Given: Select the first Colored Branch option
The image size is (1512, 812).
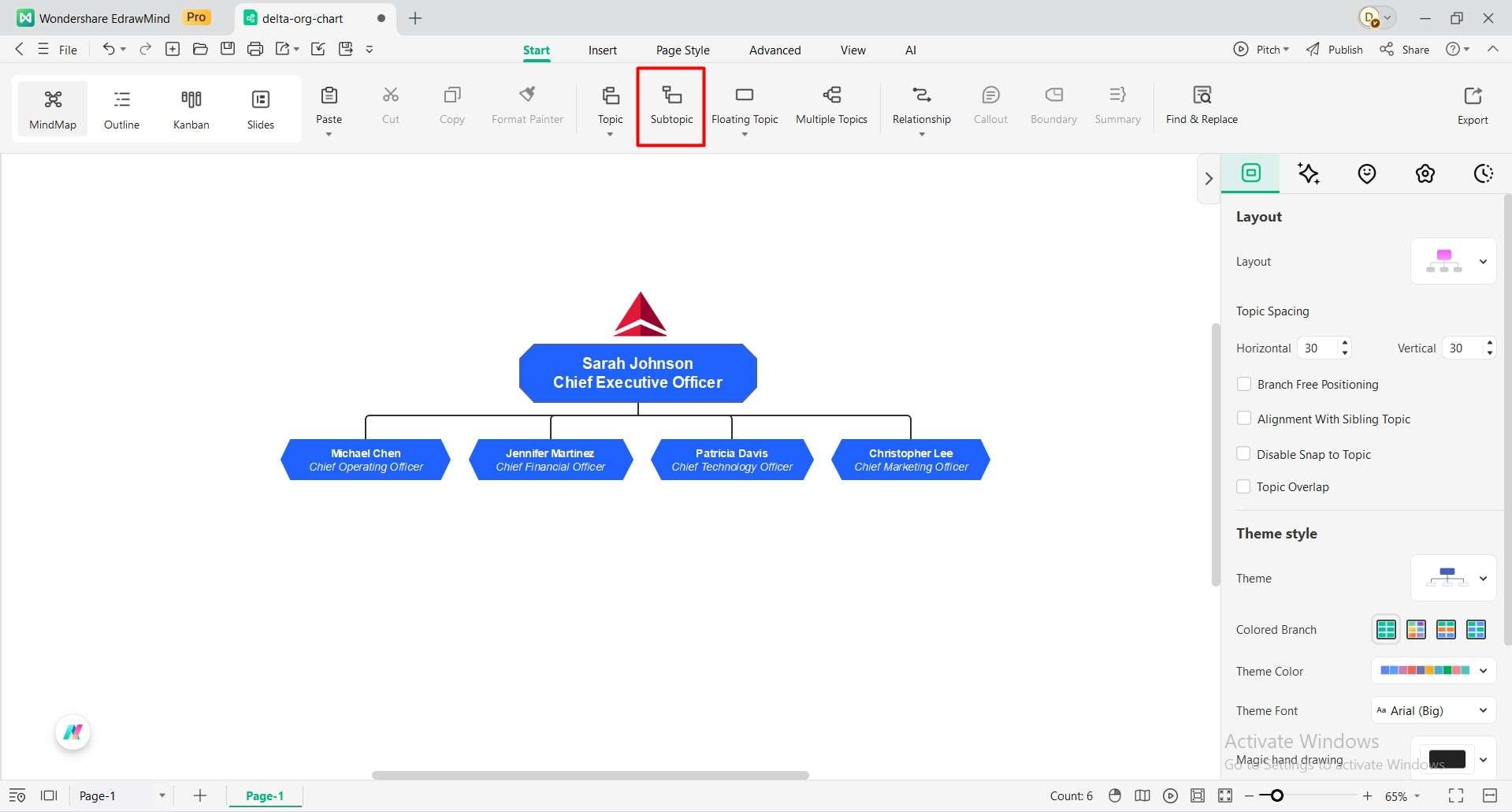Looking at the screenshot, I should (1386, 629).
